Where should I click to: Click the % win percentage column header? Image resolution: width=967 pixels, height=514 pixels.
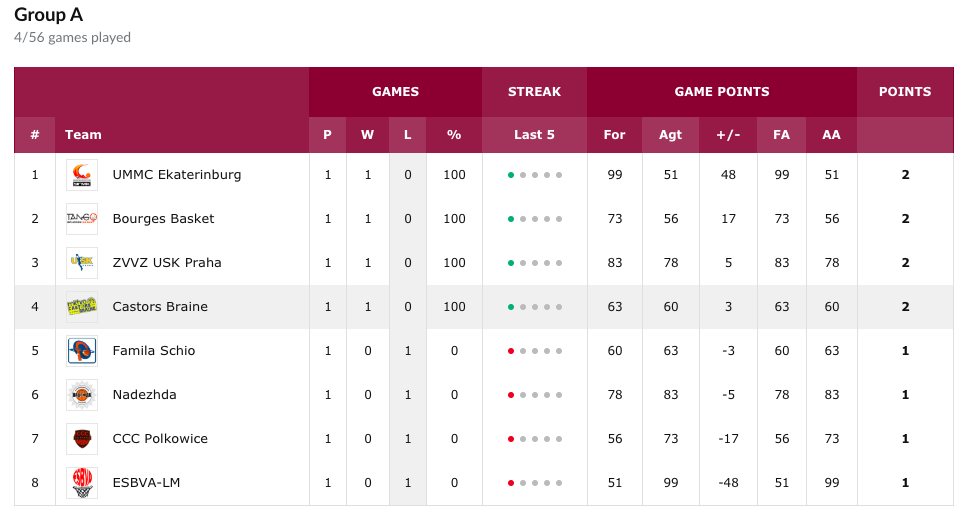(x=454, y=135)
